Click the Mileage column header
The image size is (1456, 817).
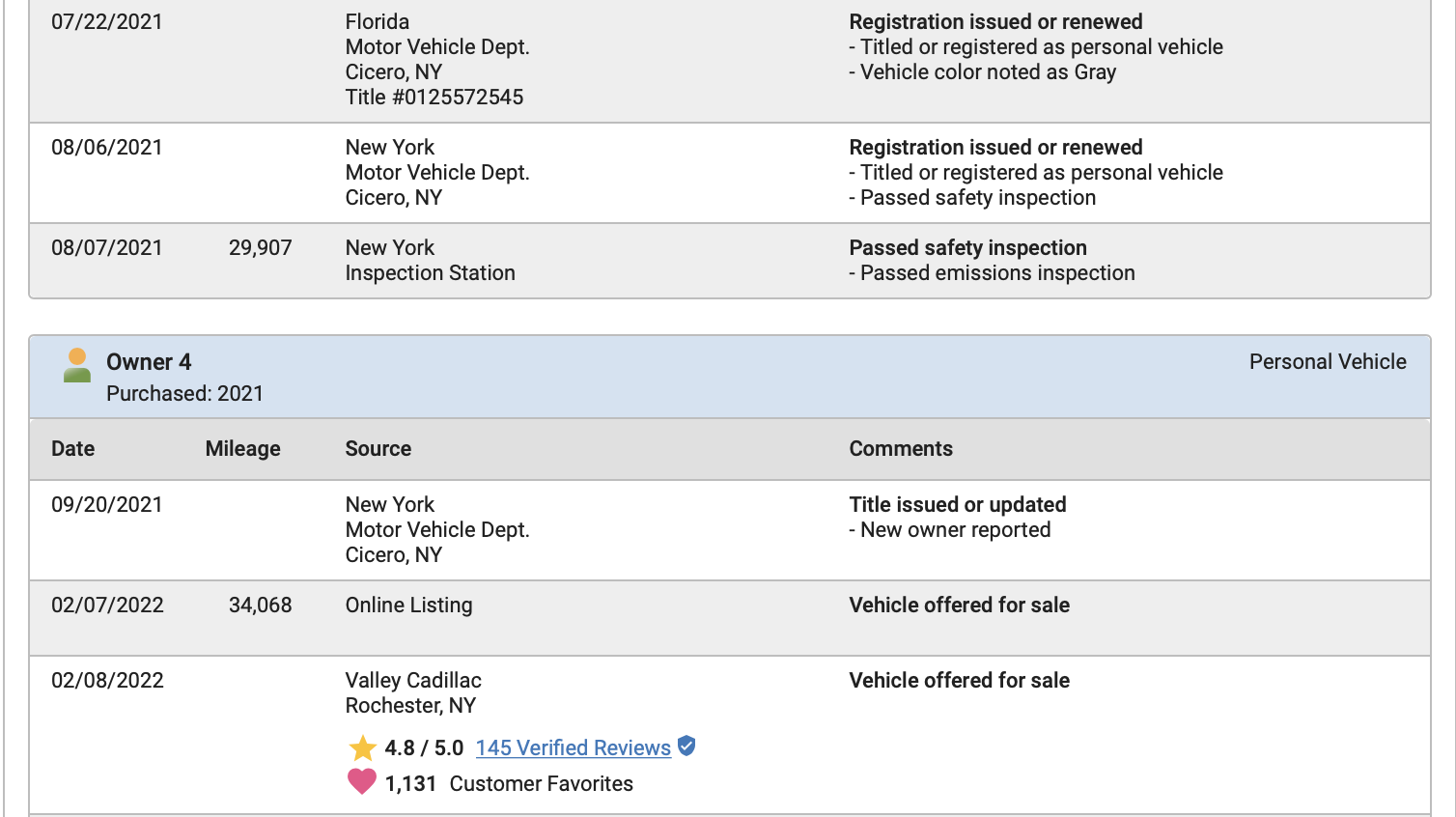[x=242, y=449]
